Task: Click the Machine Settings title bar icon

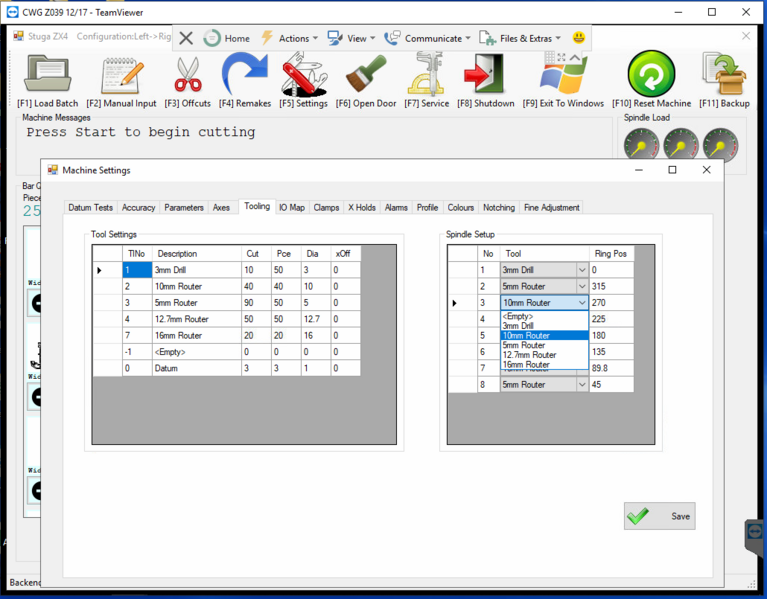Action: 52,170
